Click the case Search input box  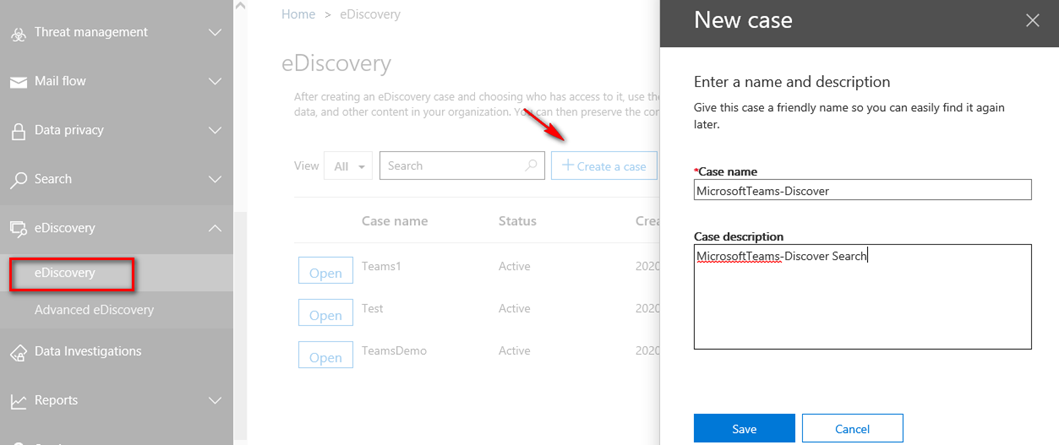(462, 165)
